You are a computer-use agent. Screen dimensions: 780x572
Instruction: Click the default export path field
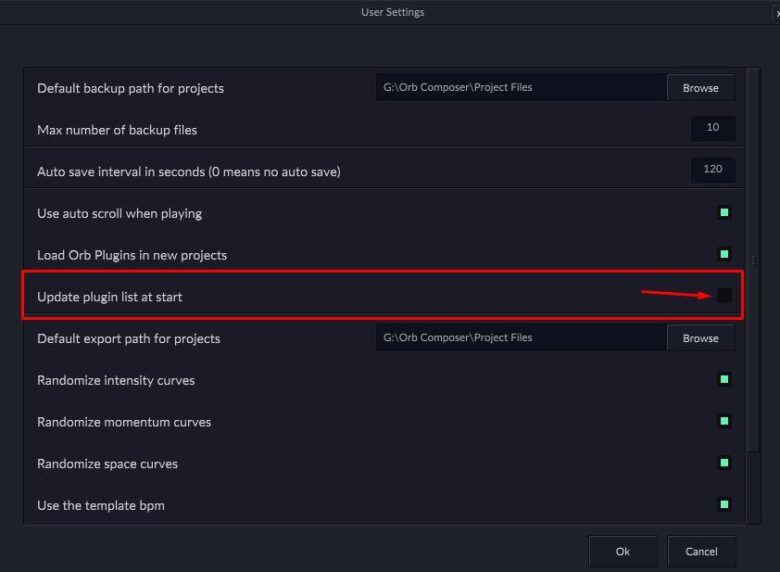click(520, 338)
